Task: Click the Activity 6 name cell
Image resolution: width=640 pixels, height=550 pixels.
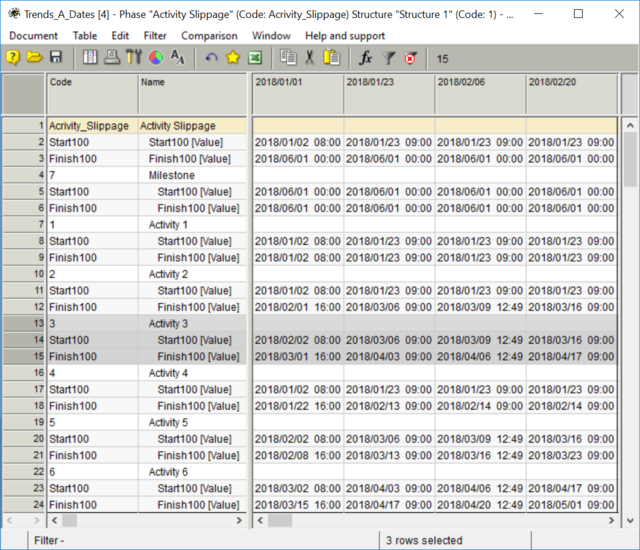Action: coord(193,472)
